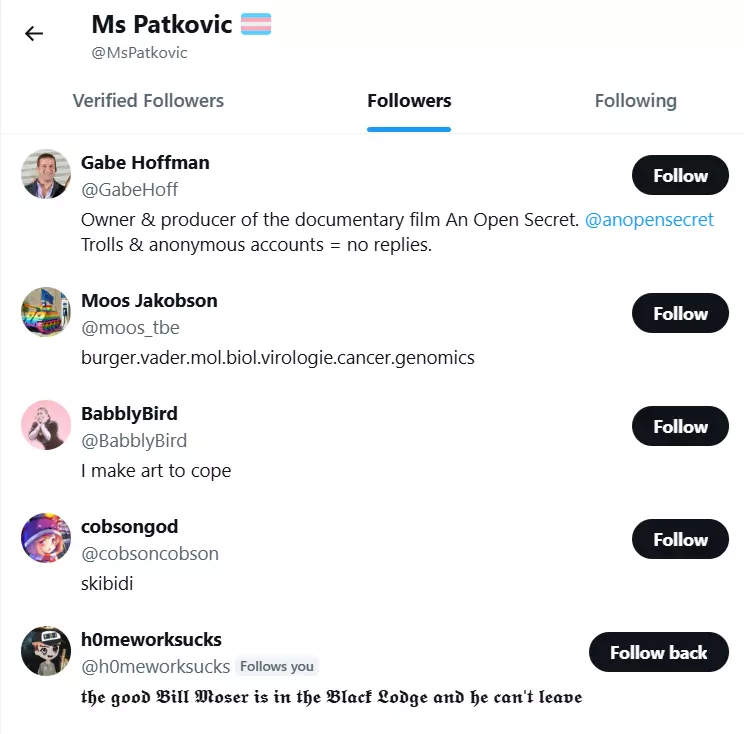The width and height of the screenshot is (744, 734).
Task: Click the @cobsoncobson handle
Action: point(149,554)
